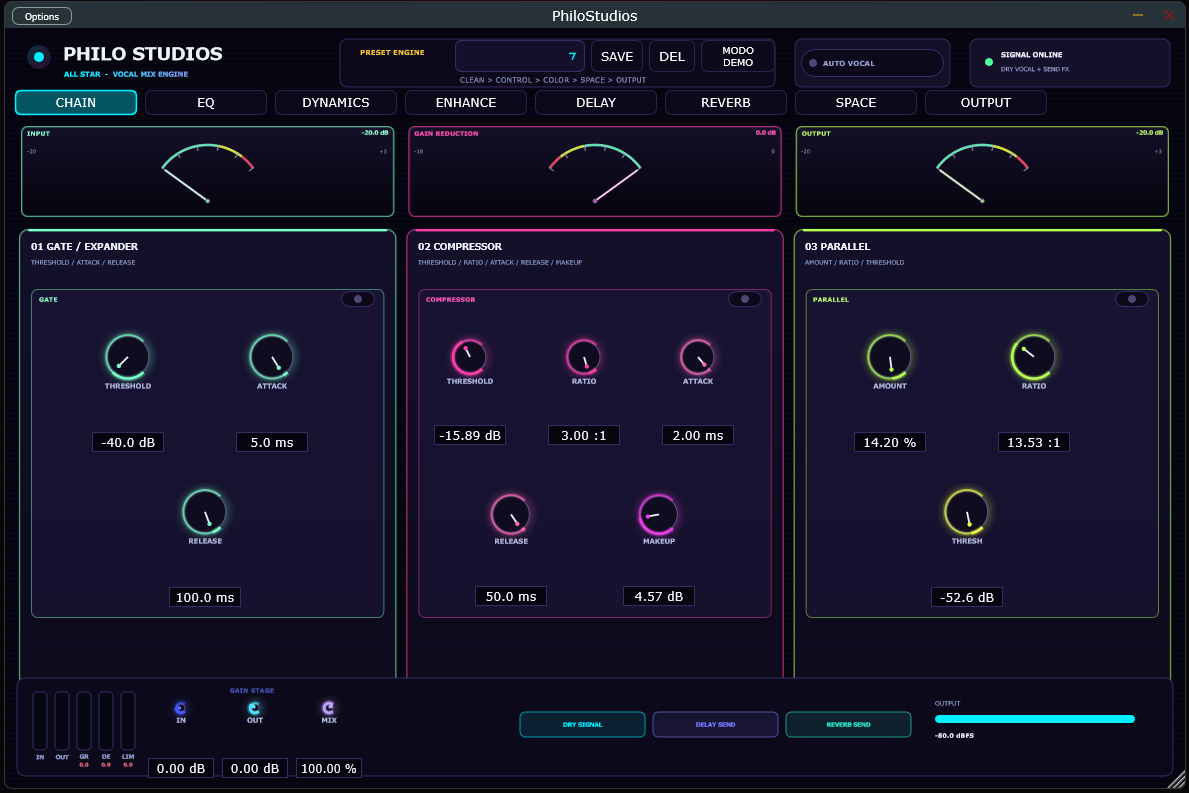This screenshot has width=1189, height=793.
Task: Switch to the EQ tab
Action: (205, 102)
